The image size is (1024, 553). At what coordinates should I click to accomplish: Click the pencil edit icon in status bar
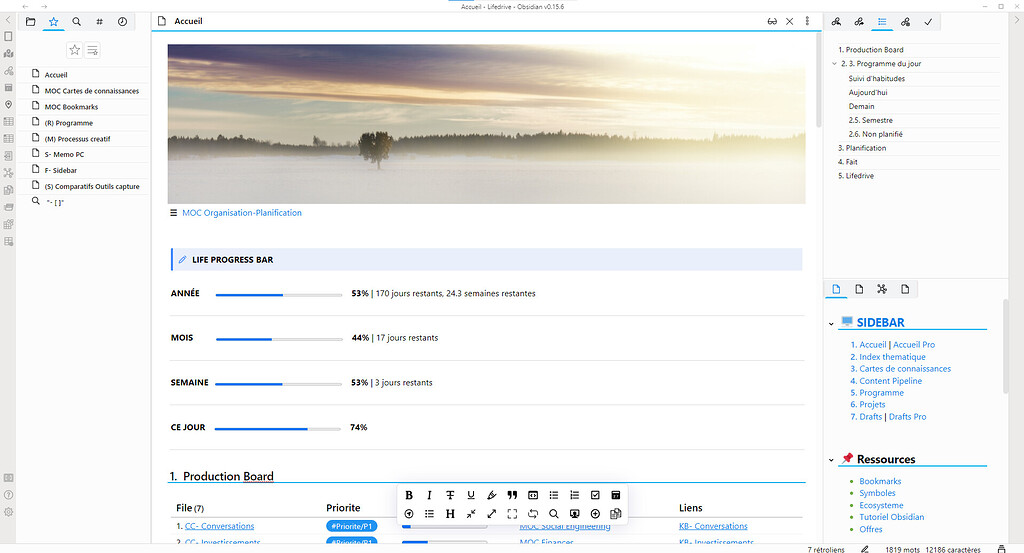[865, 550]
